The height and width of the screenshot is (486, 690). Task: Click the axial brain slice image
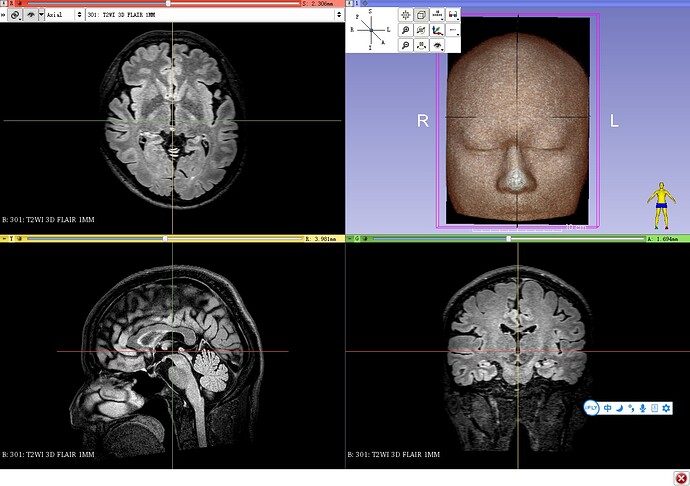click(172, 118)
